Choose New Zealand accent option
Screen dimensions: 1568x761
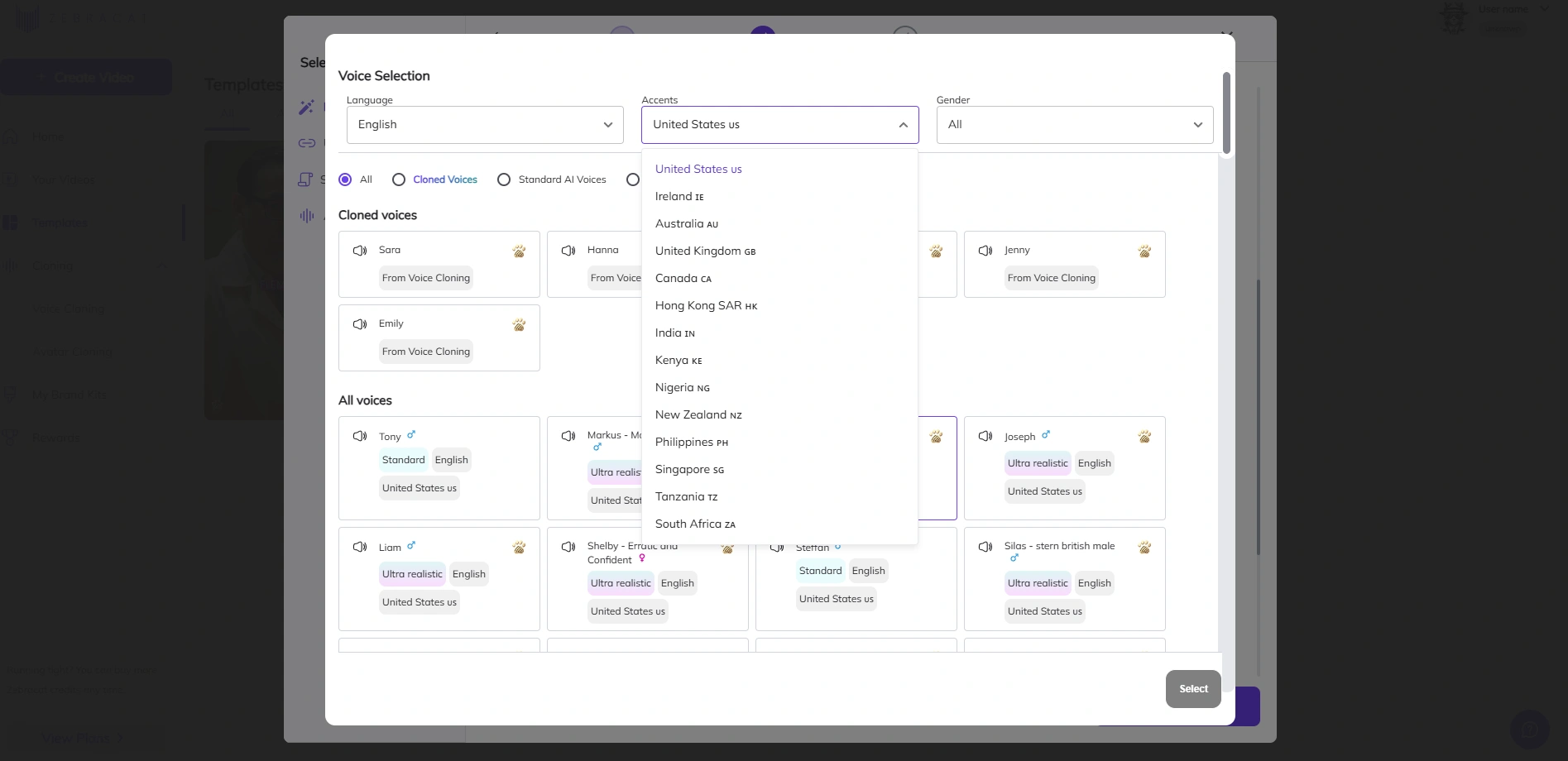(779, 414)
